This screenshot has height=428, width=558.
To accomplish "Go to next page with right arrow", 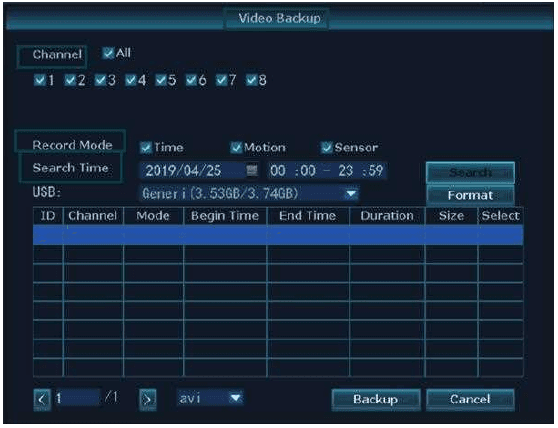I will click(x=147, y=400).
